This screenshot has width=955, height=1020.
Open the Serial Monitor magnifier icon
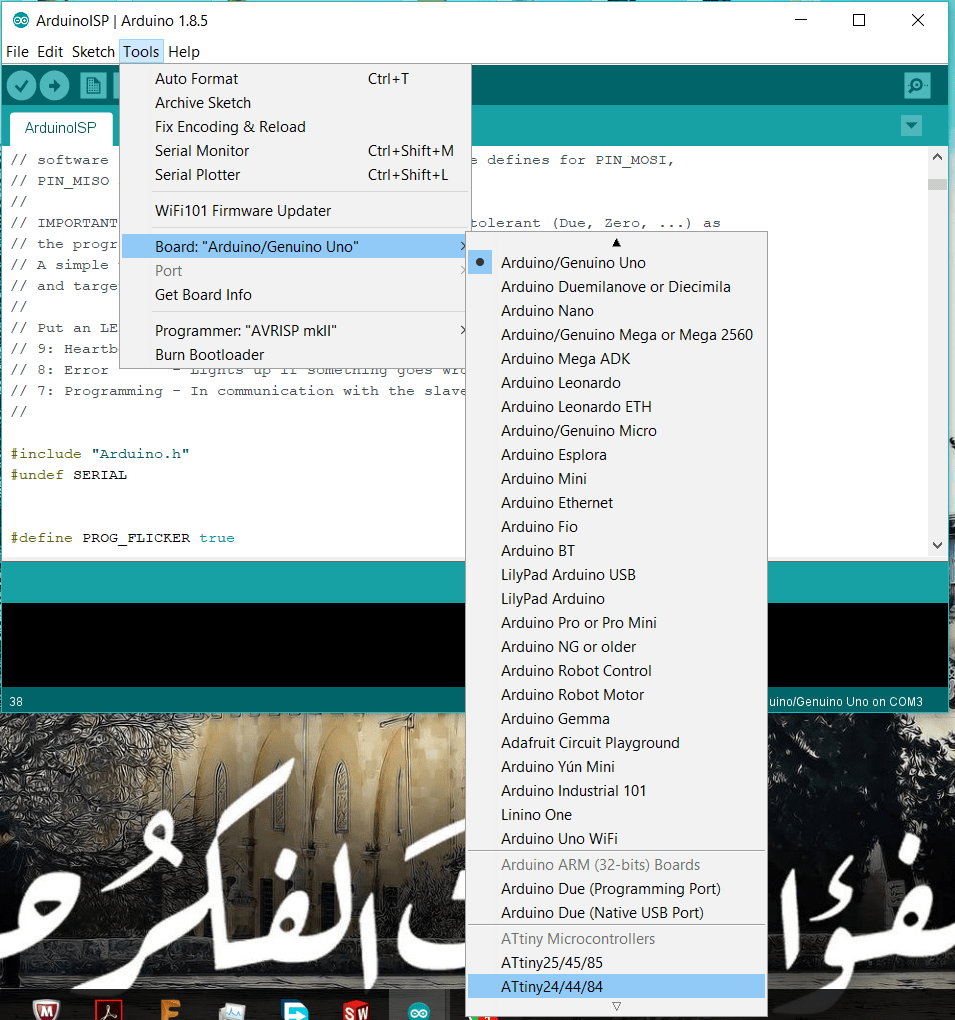click(917, 86)
